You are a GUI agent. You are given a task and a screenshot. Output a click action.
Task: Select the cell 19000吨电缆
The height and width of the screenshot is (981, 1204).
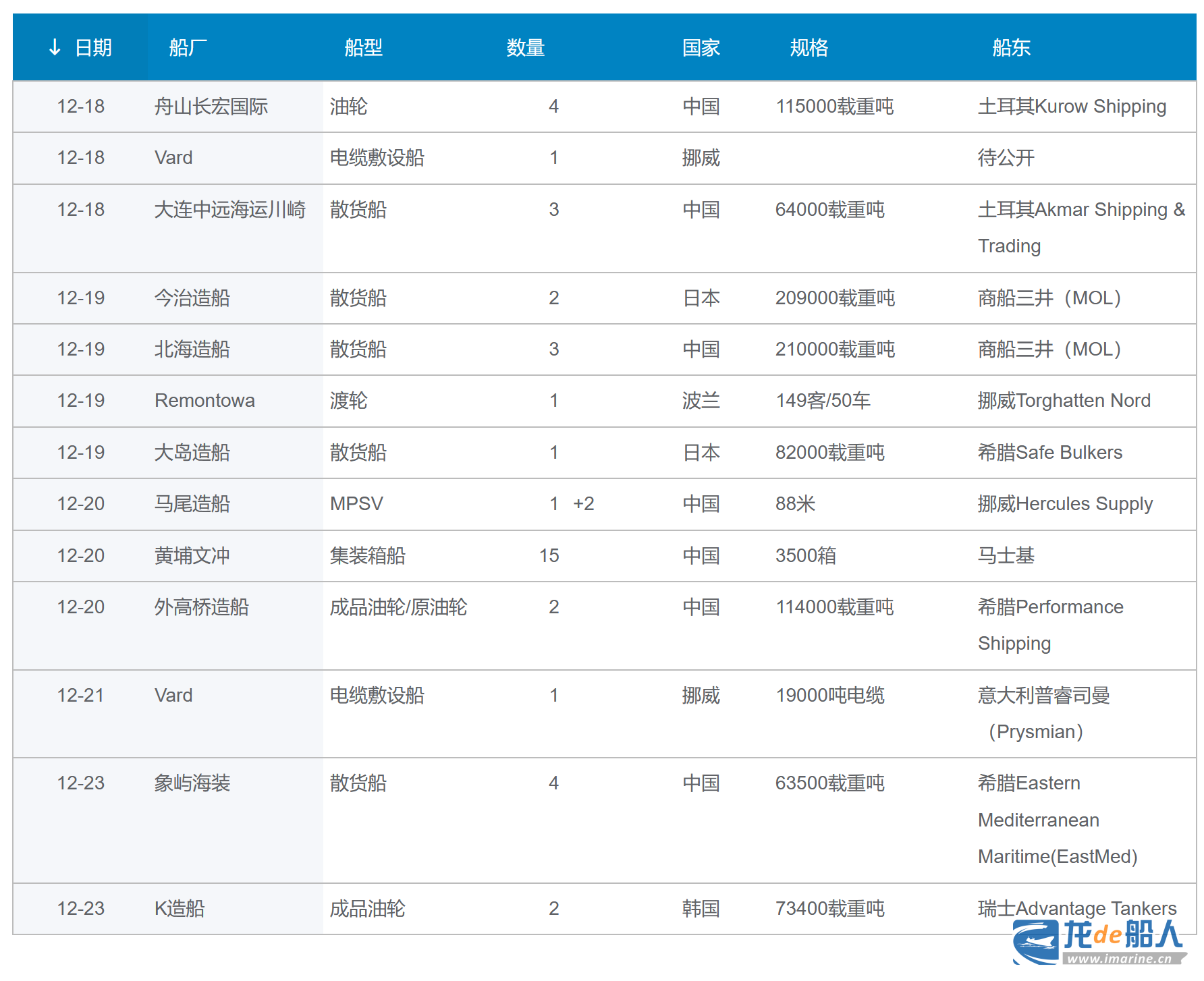tap(830, 696)
